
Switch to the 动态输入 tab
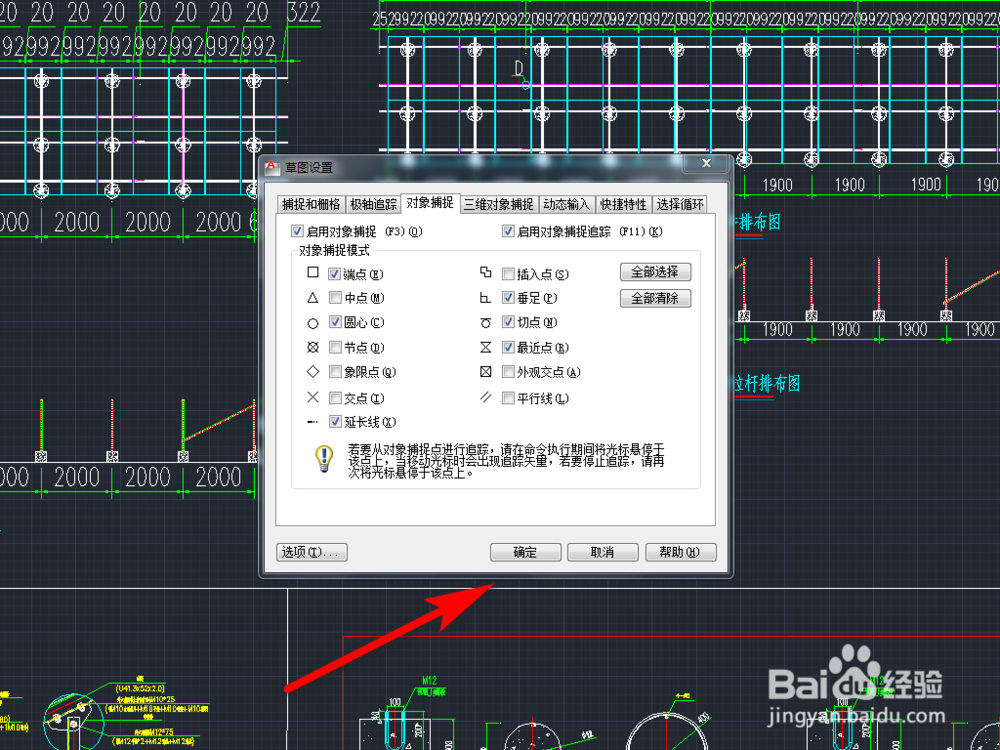click(x=566, y=205)
